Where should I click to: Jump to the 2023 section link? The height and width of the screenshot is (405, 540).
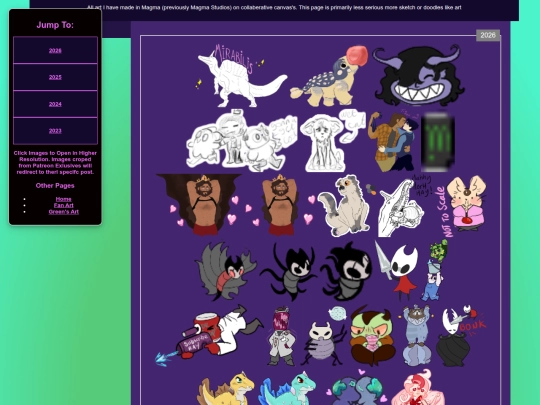pos(55,131)
